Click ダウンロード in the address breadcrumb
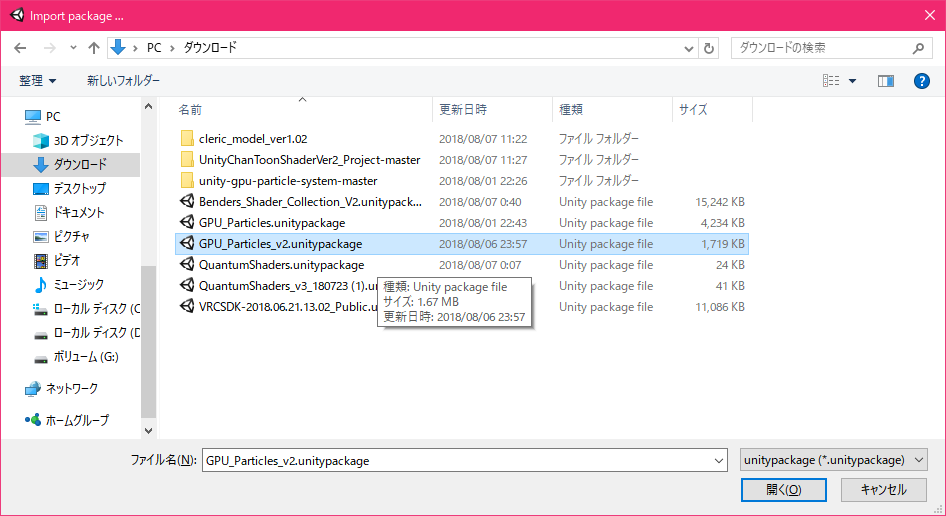 click(x=210, y=48)
